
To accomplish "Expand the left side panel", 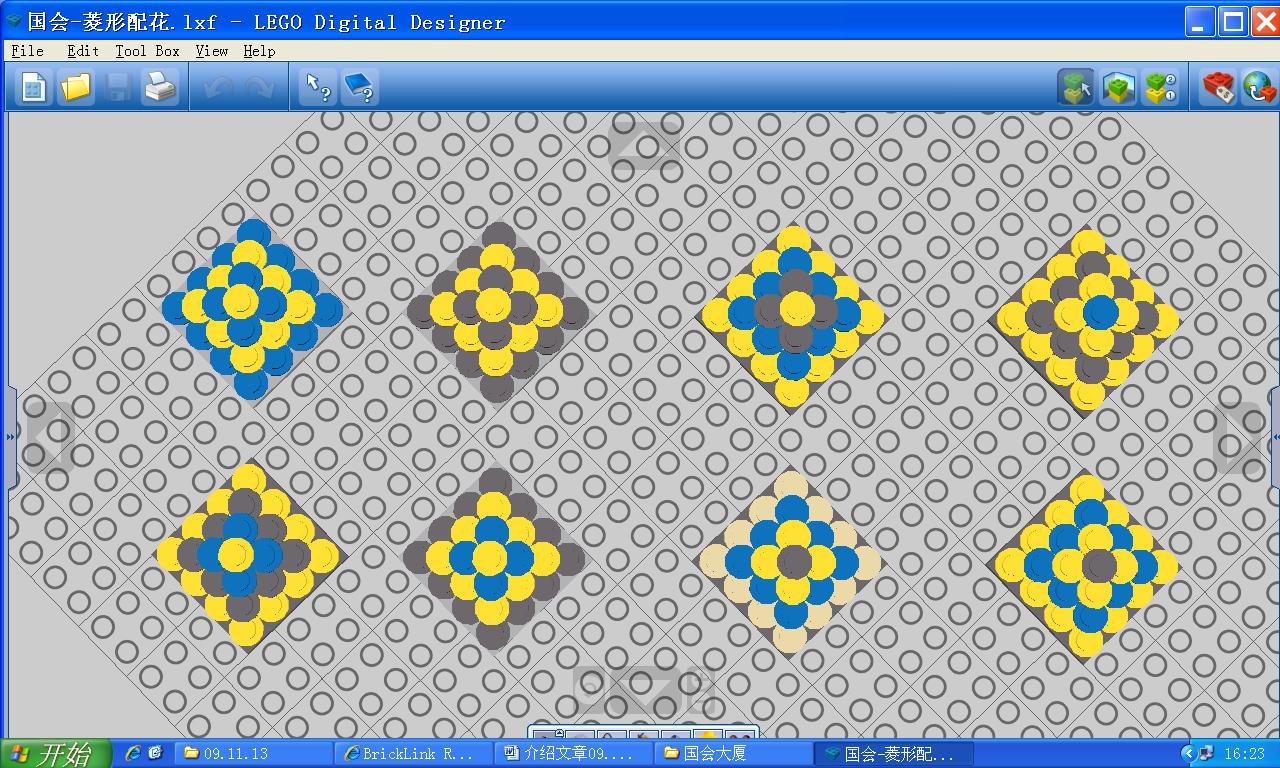I will pyautogui.click(x=12, y=437).
